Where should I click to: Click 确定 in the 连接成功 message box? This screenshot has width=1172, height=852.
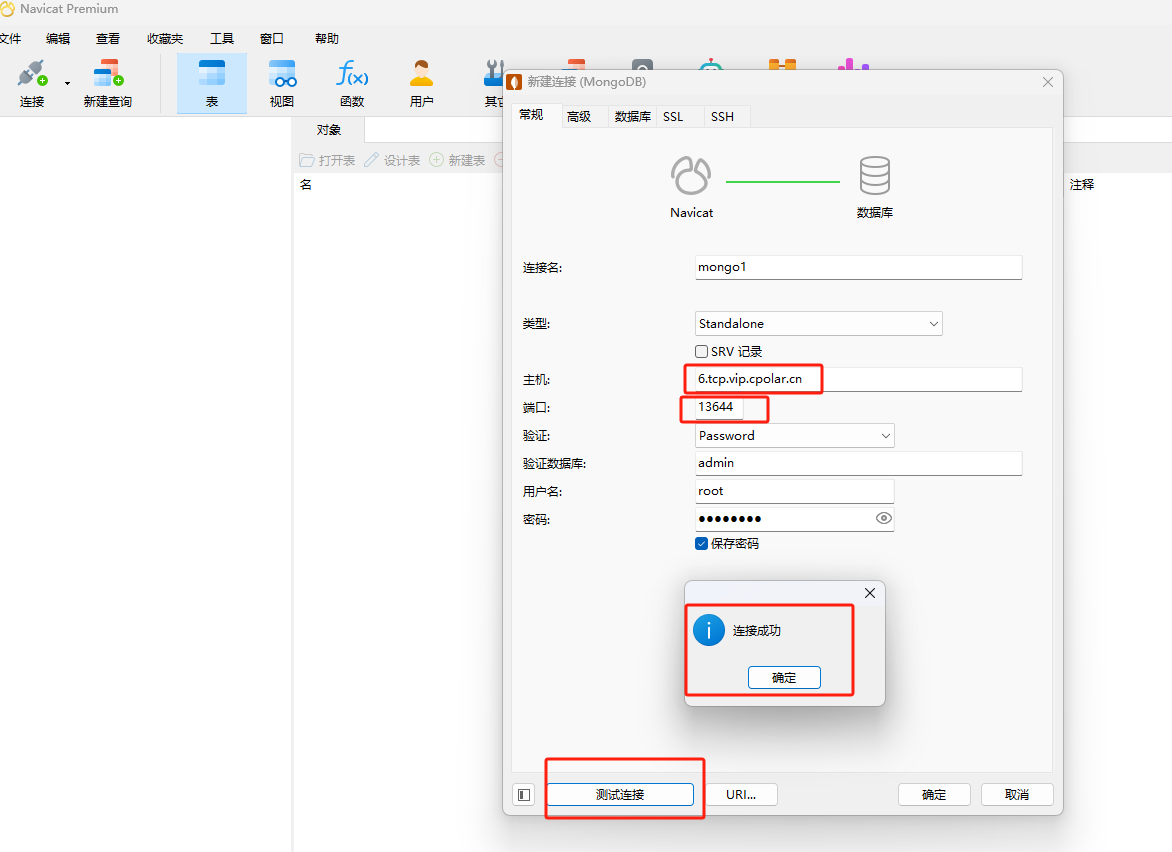point(784,677)
